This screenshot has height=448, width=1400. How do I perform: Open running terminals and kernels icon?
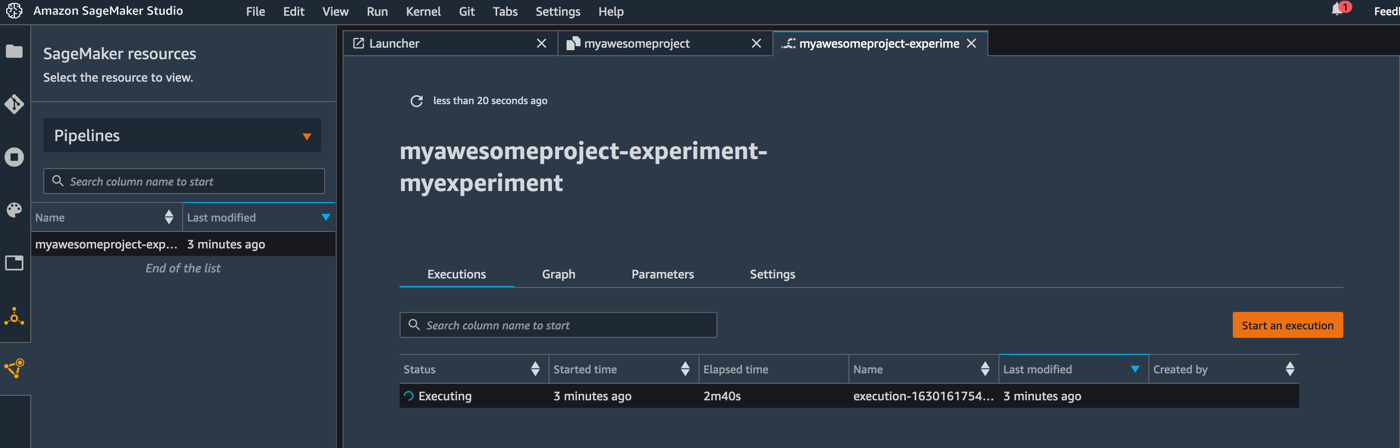tap(14, 157)
